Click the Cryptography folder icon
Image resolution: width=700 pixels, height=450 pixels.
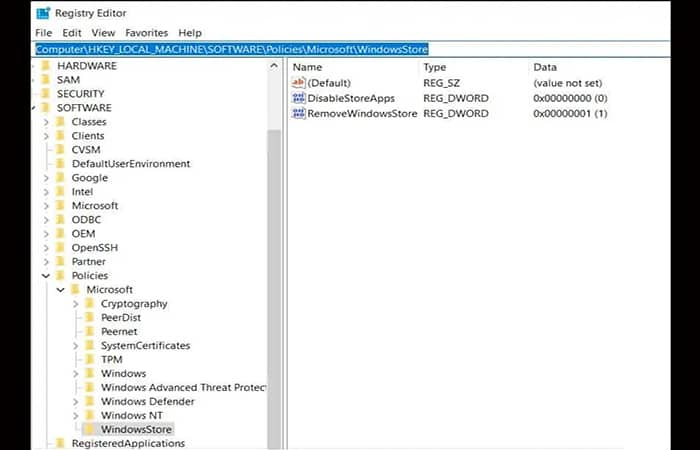click(89, 304)
